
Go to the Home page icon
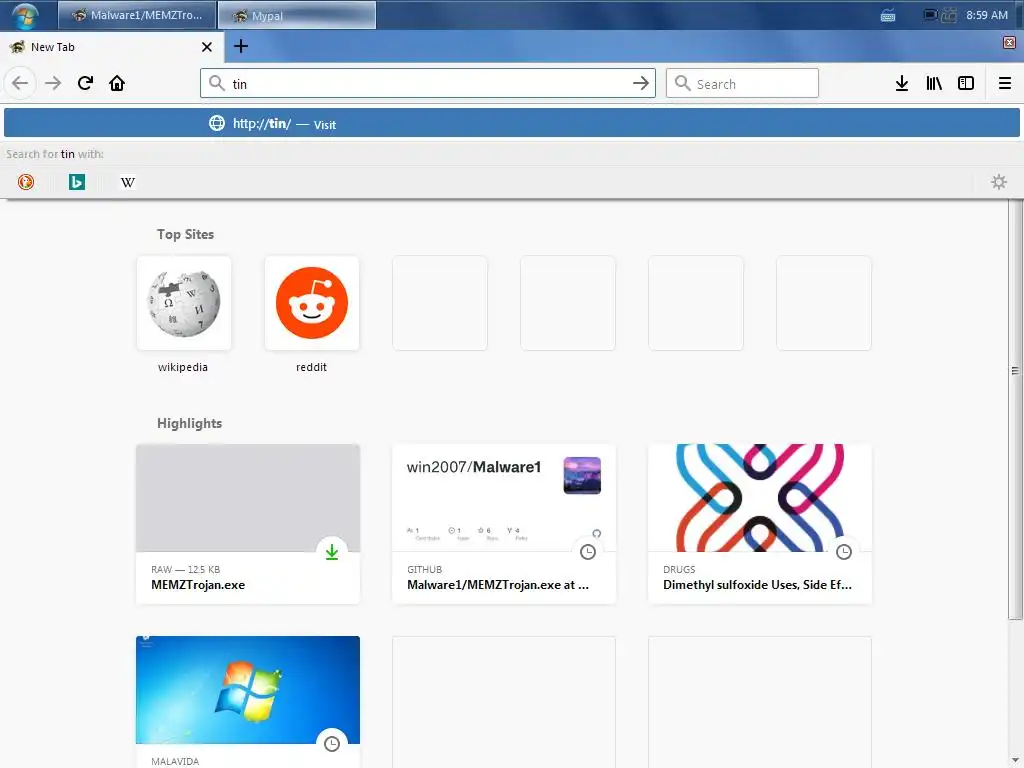[x=117, y=84]
